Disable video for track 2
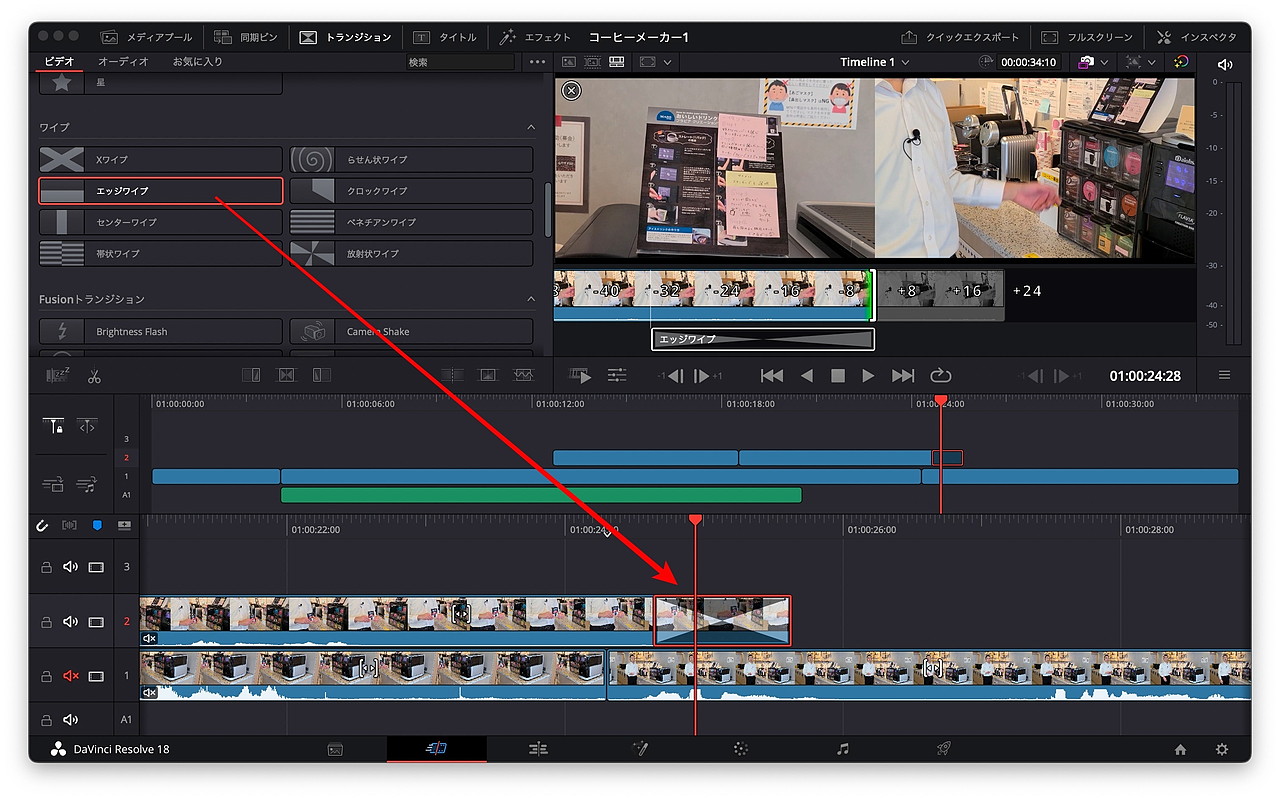Image resolution: width=1280 pixels, height=798 pixels. (x=96, y=622)
